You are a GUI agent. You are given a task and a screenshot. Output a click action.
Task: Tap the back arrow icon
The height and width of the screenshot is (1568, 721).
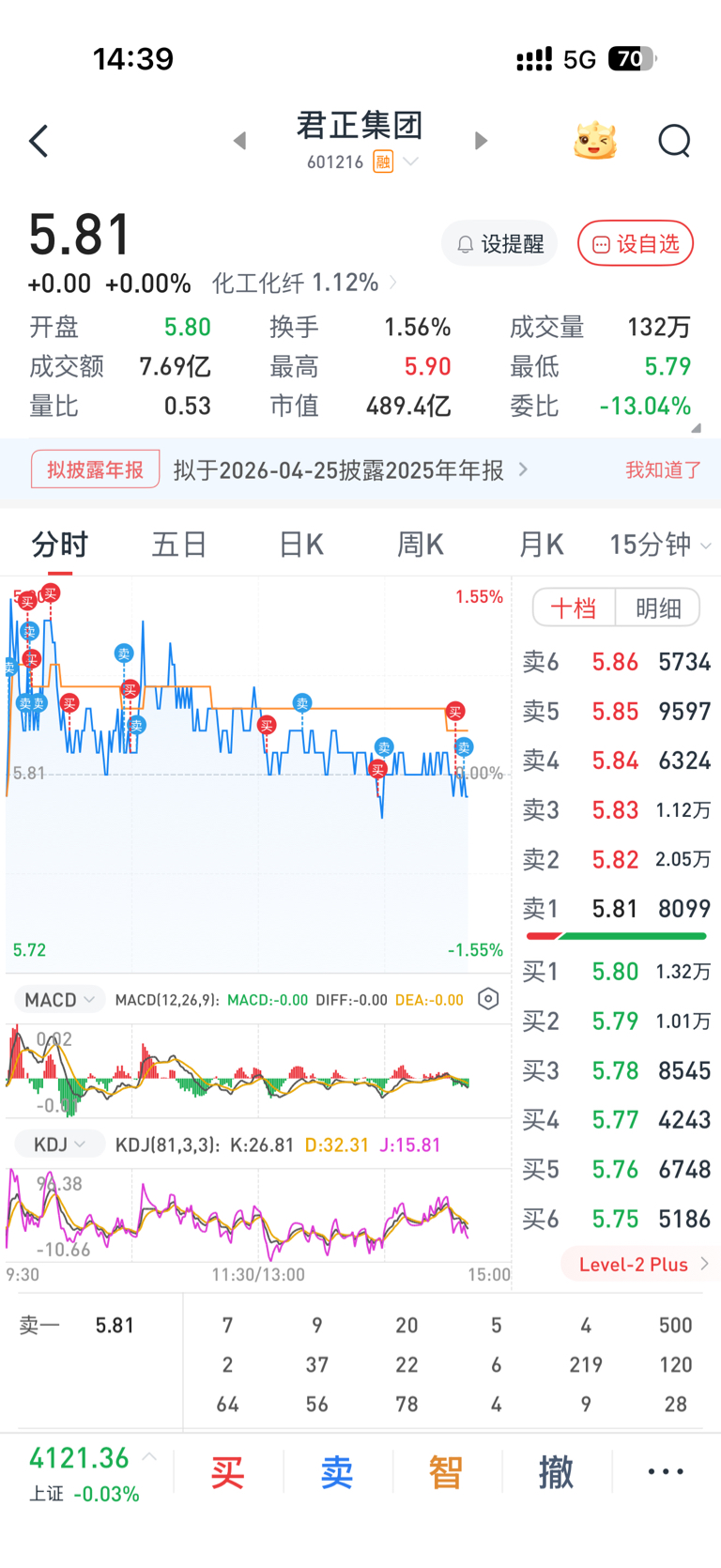pos(38,142)
